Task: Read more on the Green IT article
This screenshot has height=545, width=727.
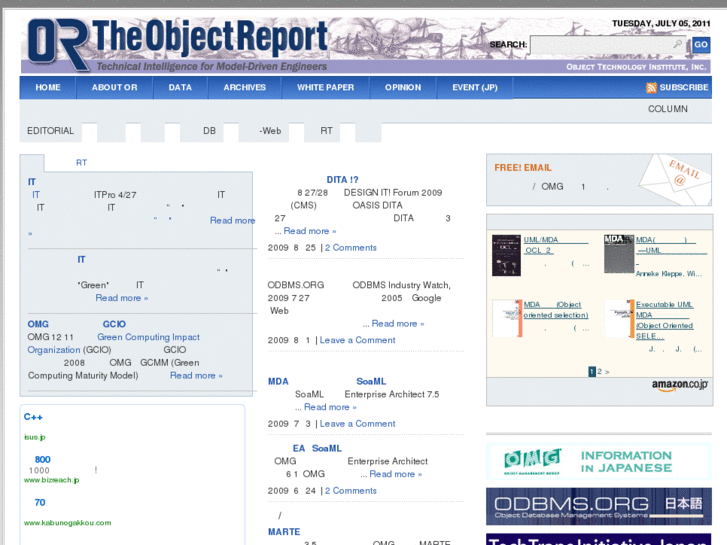Action: tap(121, 298)
